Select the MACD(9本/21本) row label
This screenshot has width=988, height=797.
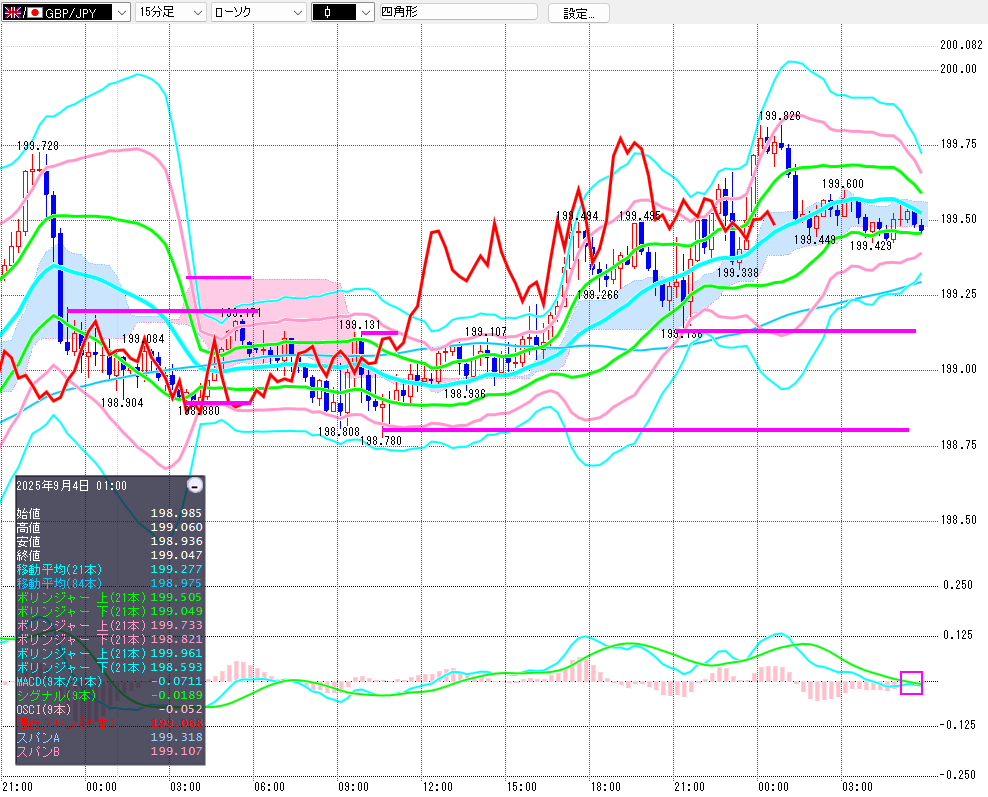pyautogui.click(x=59, y=681)
